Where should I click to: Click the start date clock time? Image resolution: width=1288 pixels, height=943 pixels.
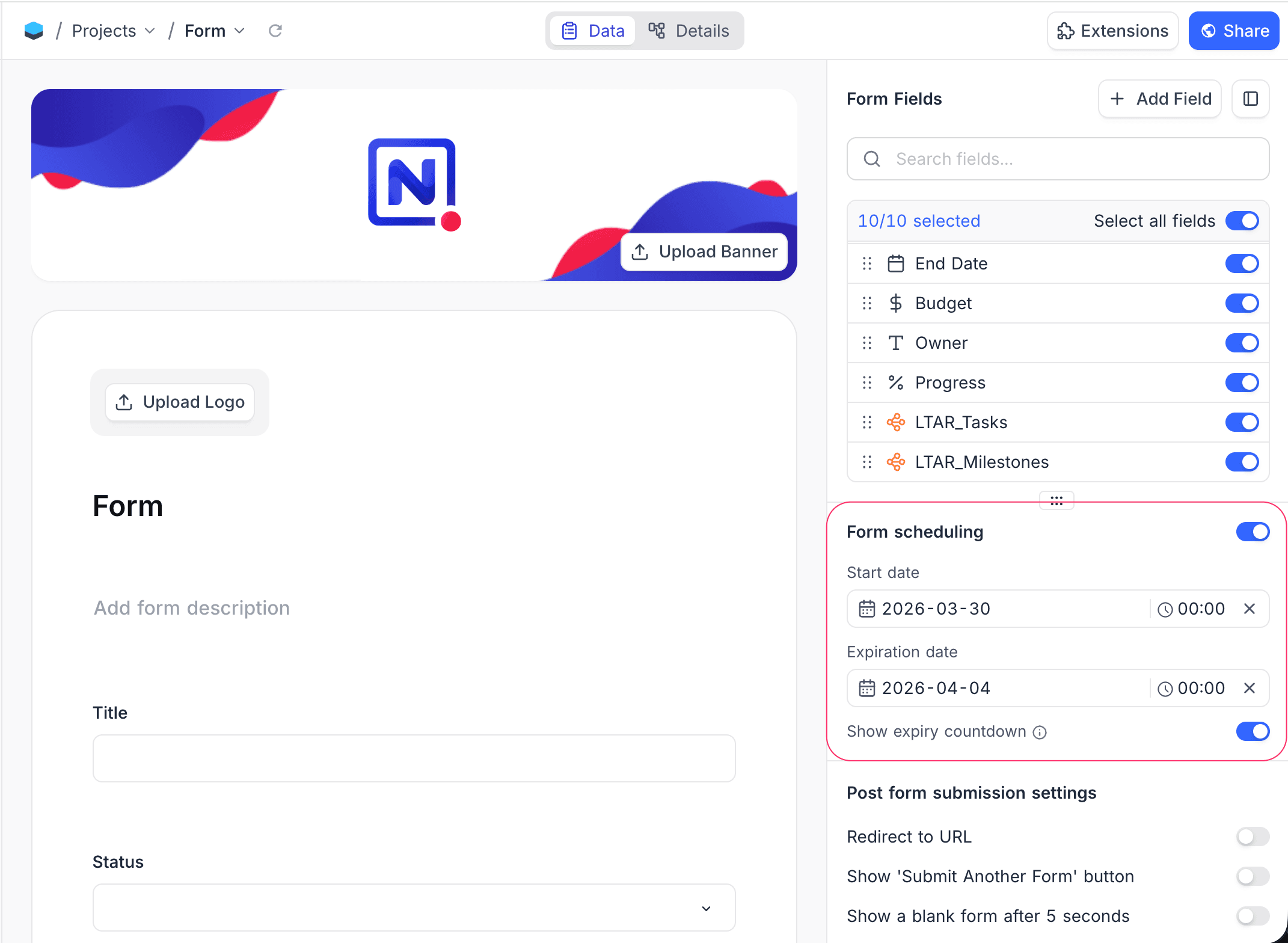click(1192, 609)
